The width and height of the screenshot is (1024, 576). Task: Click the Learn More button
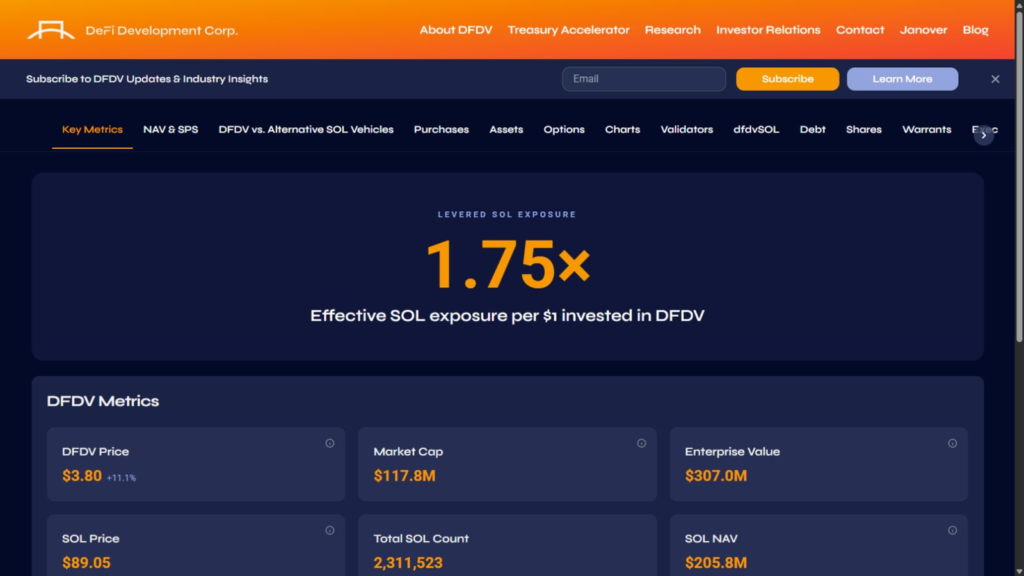coord(902,79)
